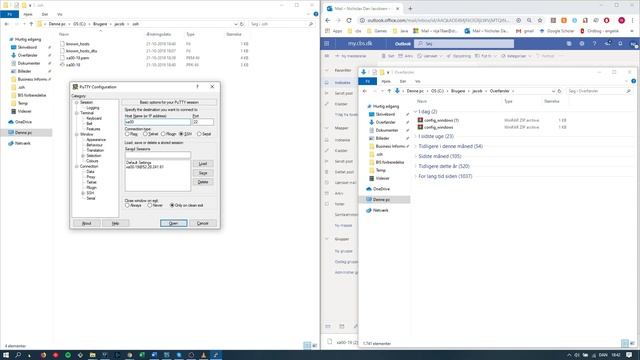Open the Hjem tab in Overførsler Explorer window
The height and width of the screenshot is (360, 640).
(x=386, y=81)
